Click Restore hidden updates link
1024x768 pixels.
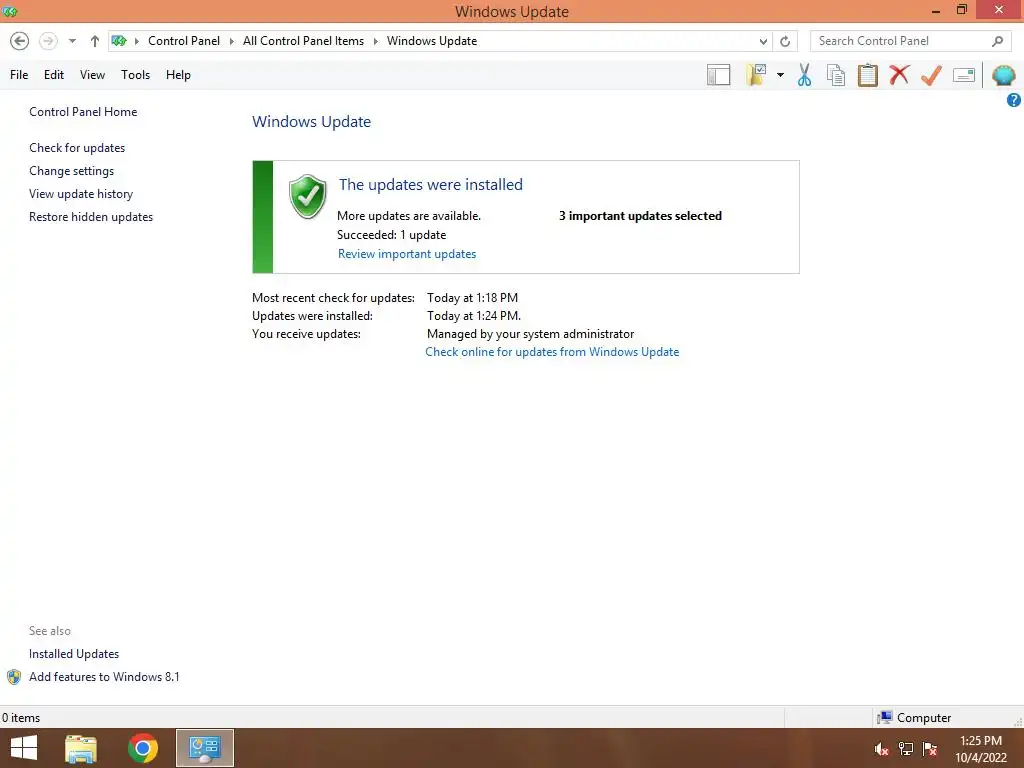point(91,217)
